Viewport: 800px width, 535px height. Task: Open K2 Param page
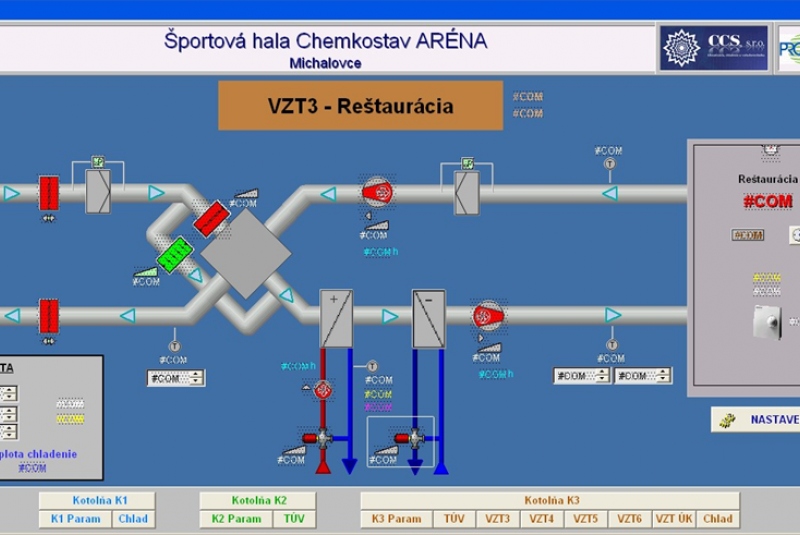pyautogui.click(x=236, y=519)
